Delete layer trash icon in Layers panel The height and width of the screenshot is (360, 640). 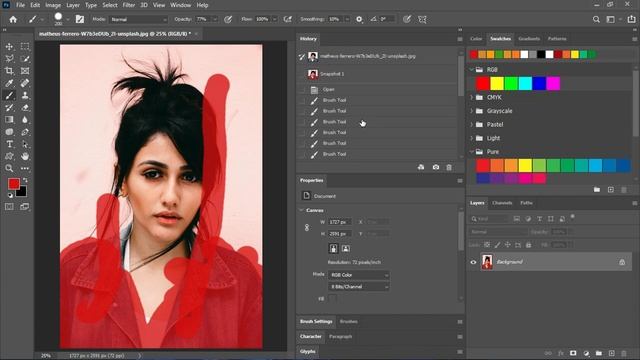624,353
